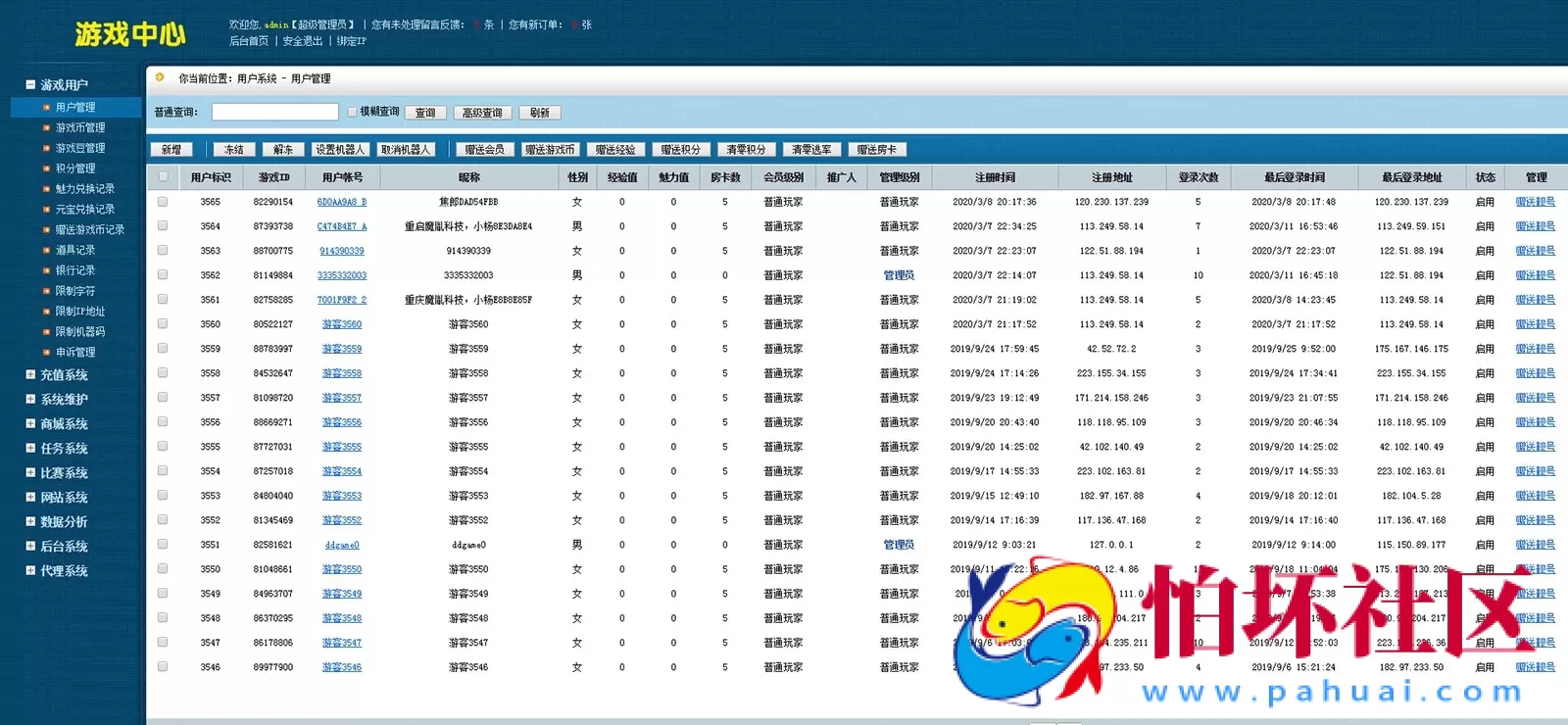Expand the 比赛系统 section
This screenshot has height=725, width=1568.
[x=31, y=473]
